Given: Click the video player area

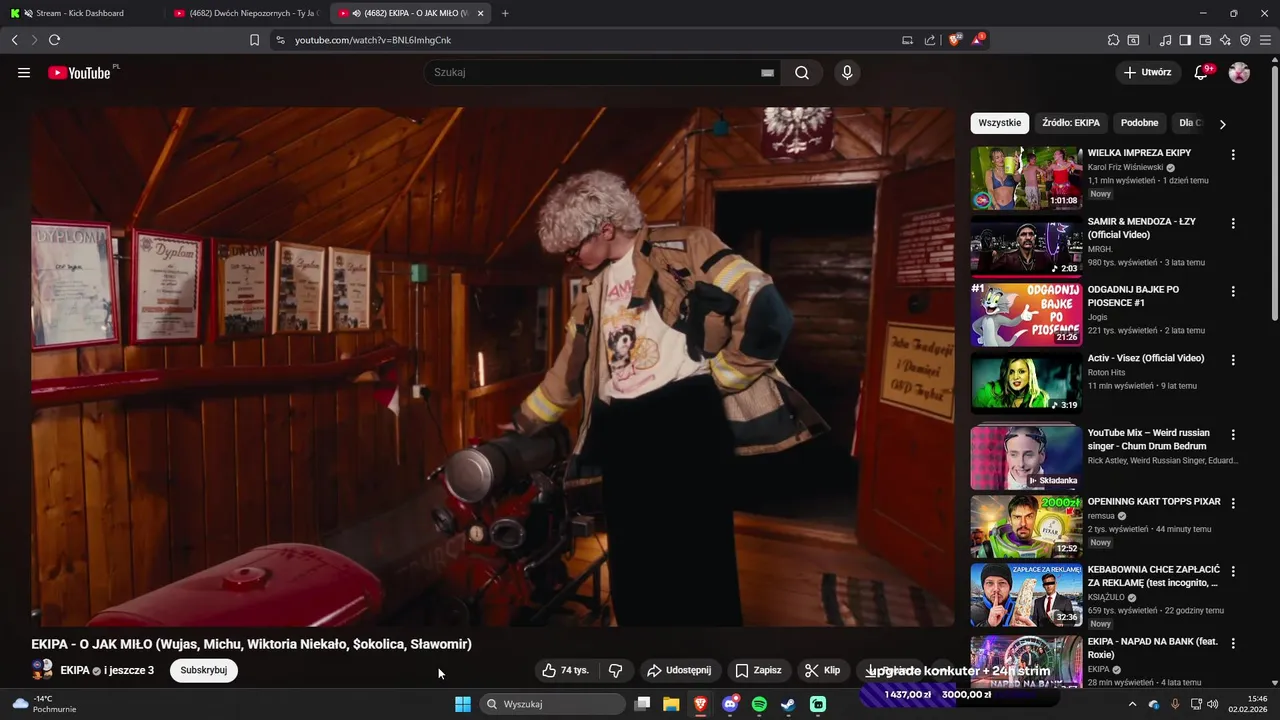Looking at the screenshot, I should (x=493, y=366).
